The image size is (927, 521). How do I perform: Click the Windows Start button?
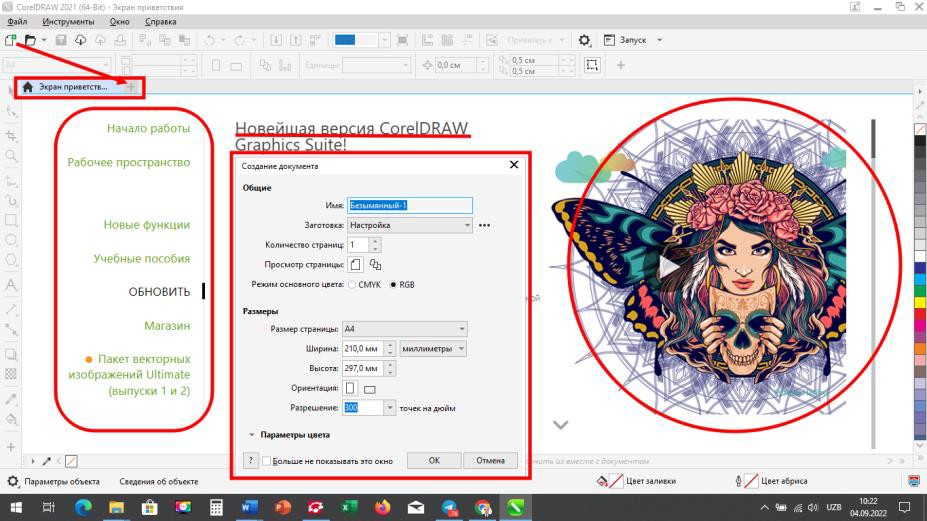point(16,507)
